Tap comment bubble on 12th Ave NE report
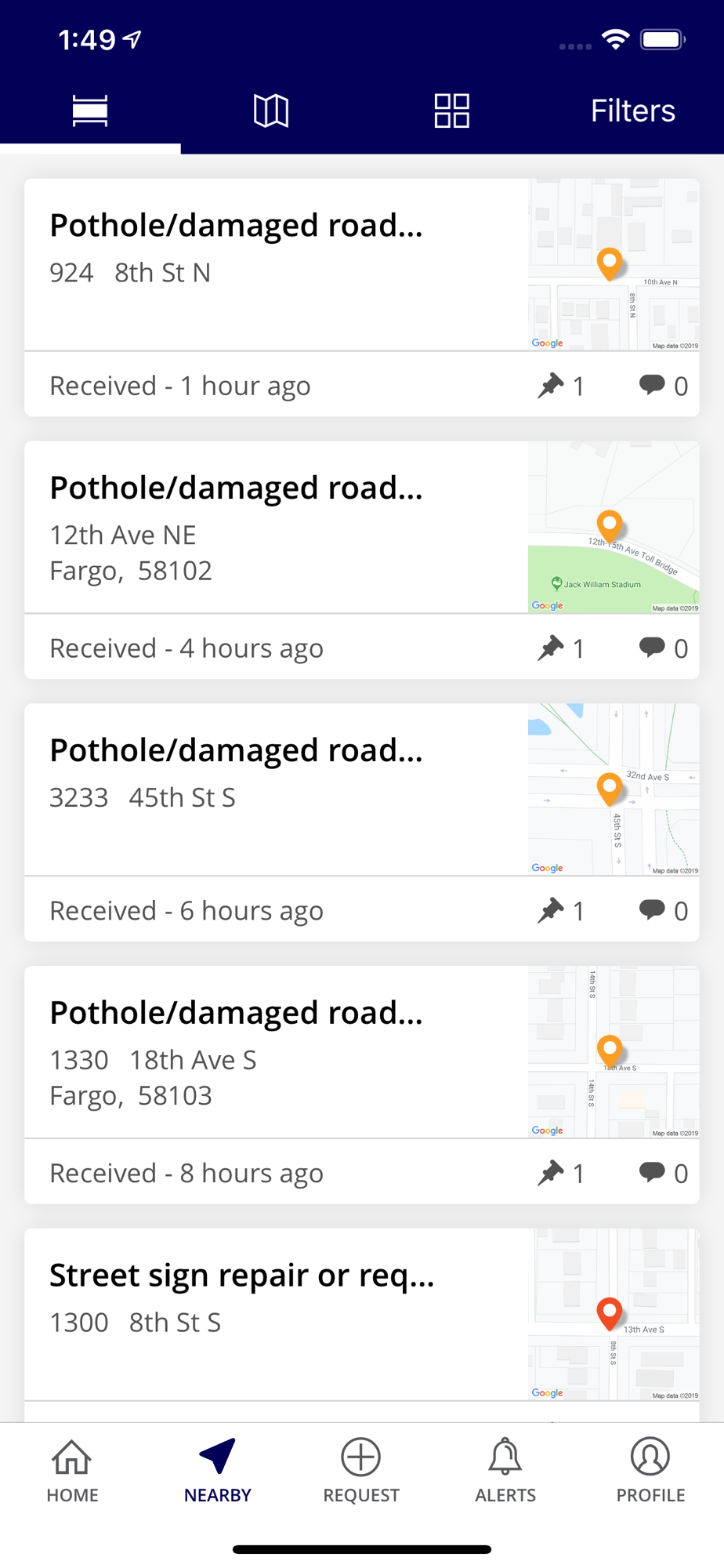This screenshot has height=1568, width=724. point(652,647)
